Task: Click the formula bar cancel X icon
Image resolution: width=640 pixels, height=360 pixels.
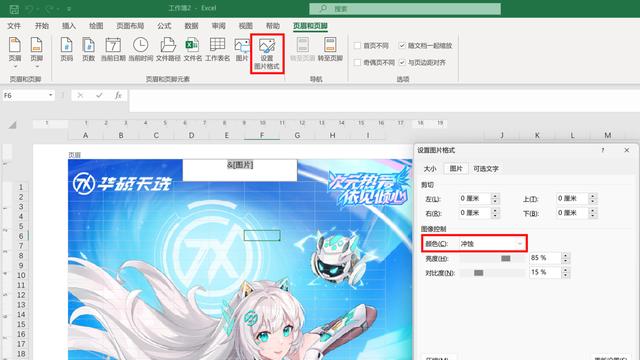Action: point(80,96)
